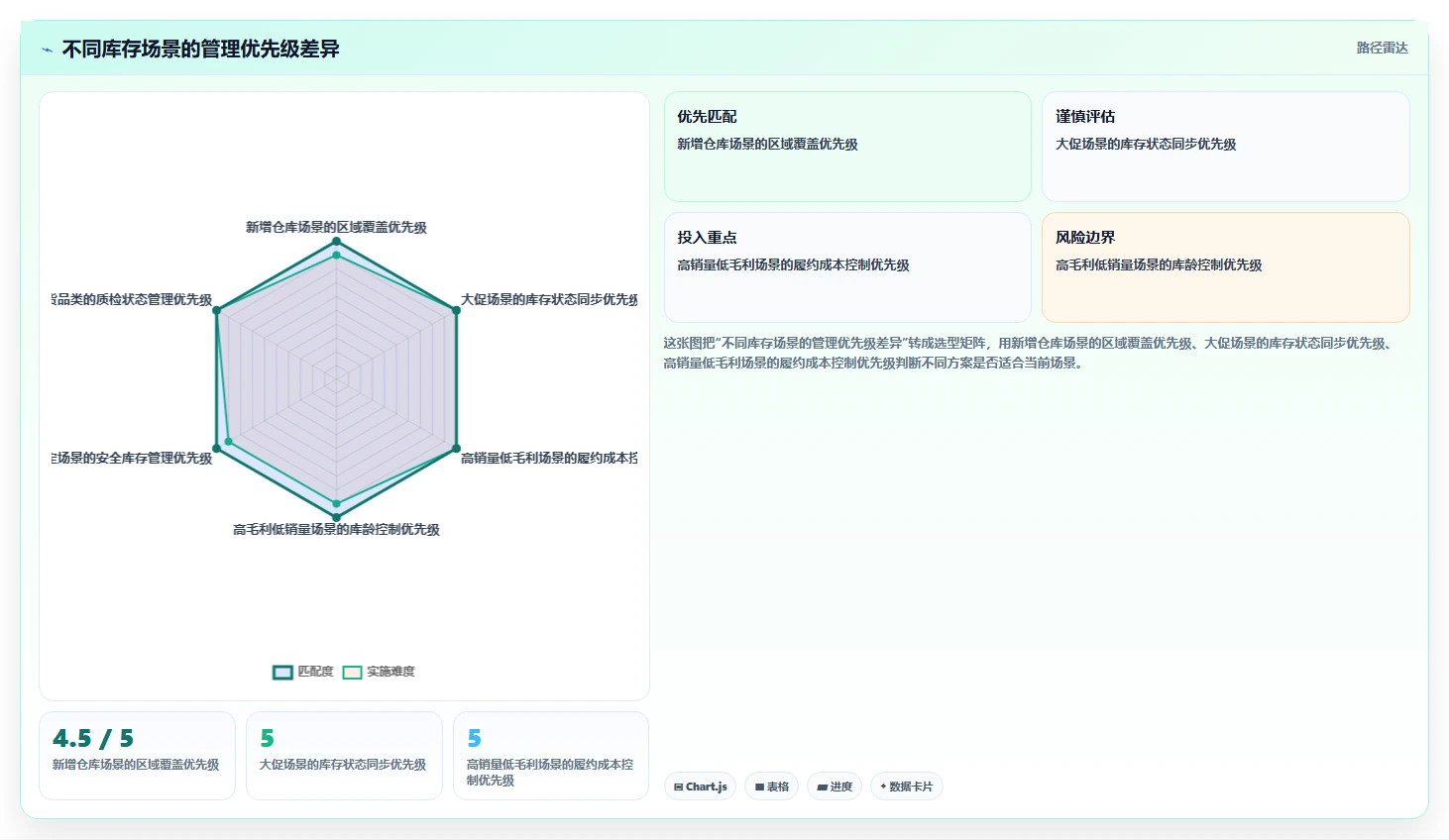This screenshot has width=1449, height=840.
Task: Open the 优先匹配 card
Action: point(847,147)
